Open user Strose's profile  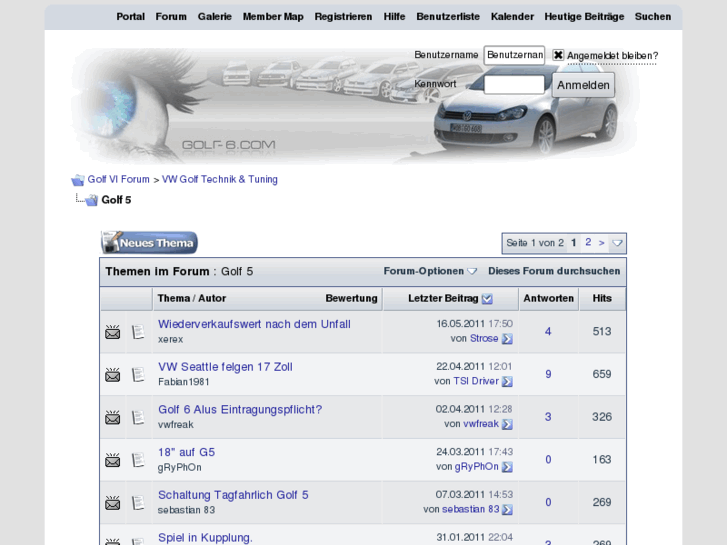(x=484, y=339)
